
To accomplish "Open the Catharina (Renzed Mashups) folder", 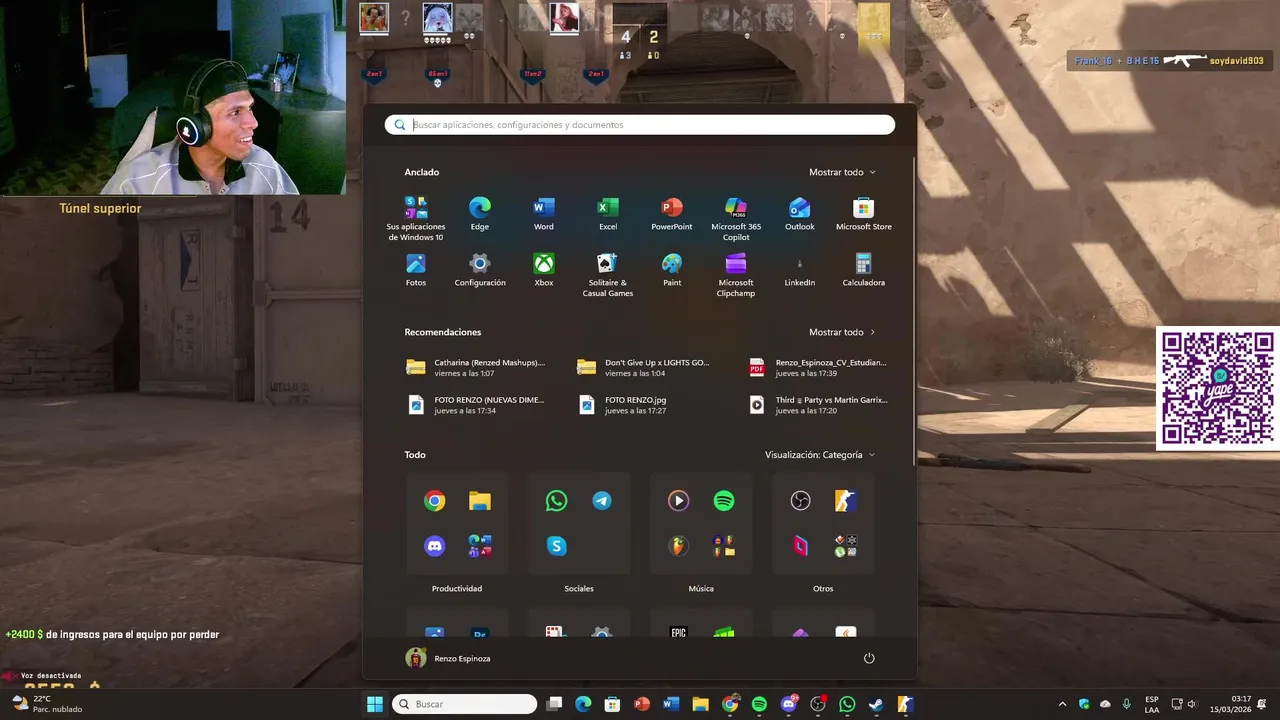I will point(476,367).
